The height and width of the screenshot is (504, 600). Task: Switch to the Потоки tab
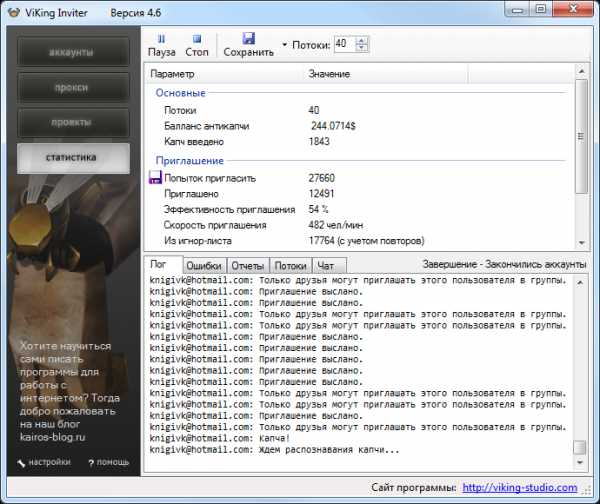(x=290, y=266)
